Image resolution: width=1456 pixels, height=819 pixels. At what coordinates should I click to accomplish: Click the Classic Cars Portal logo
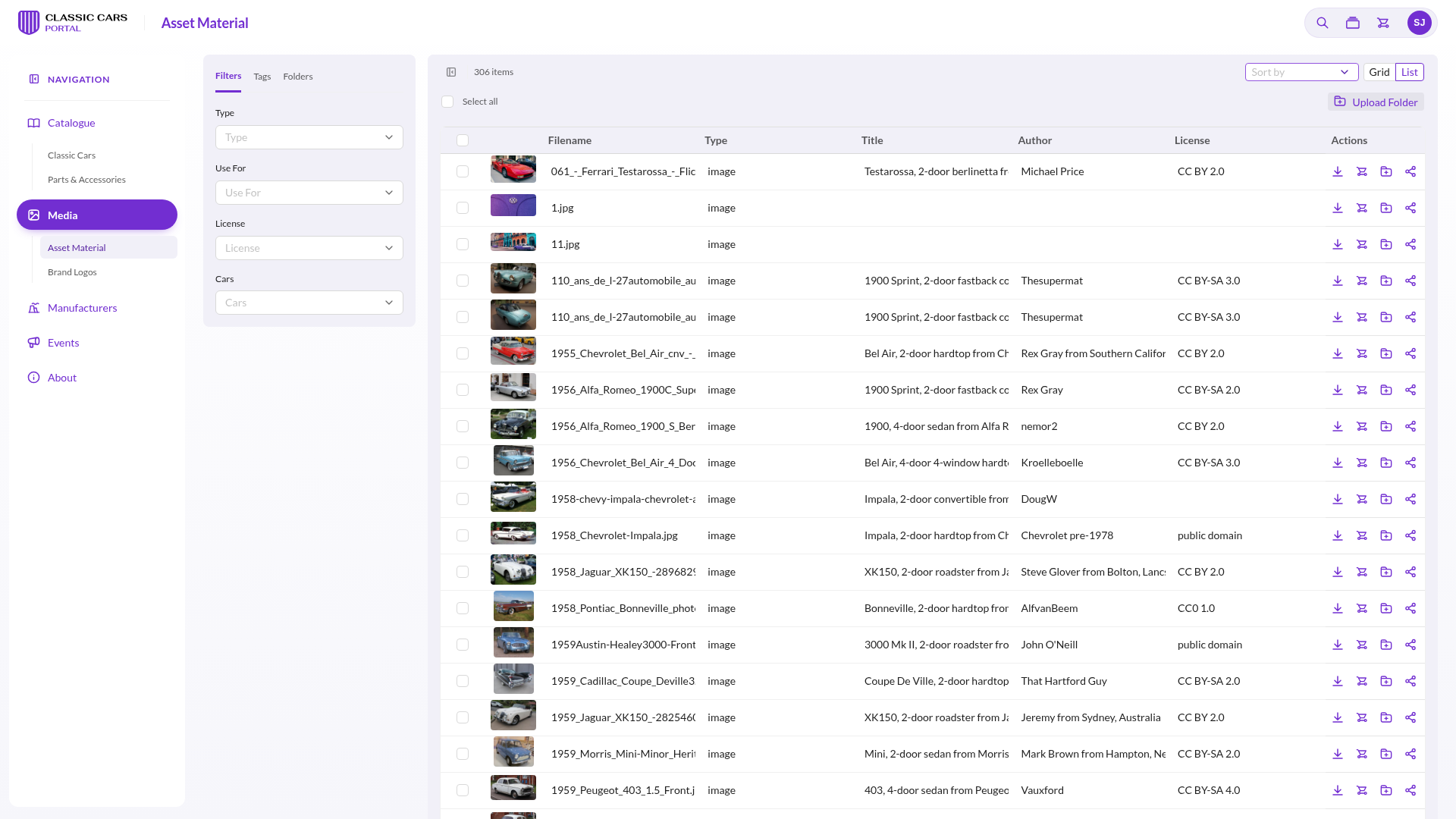click(x=73, y=23)
